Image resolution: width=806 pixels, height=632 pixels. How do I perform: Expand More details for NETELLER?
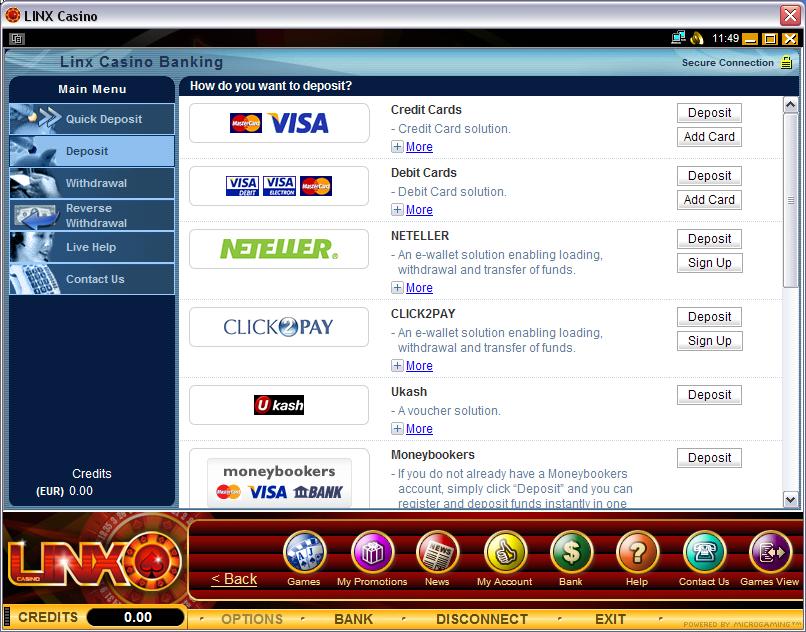[412, 288]
